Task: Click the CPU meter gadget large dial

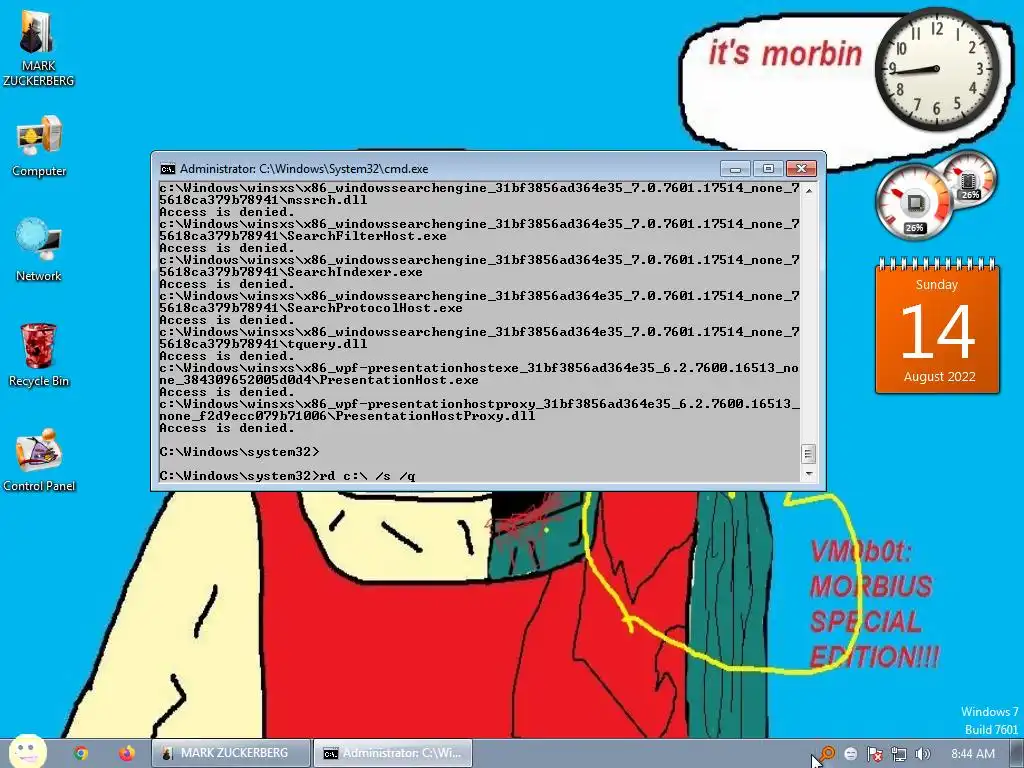Action: [914, 203]
